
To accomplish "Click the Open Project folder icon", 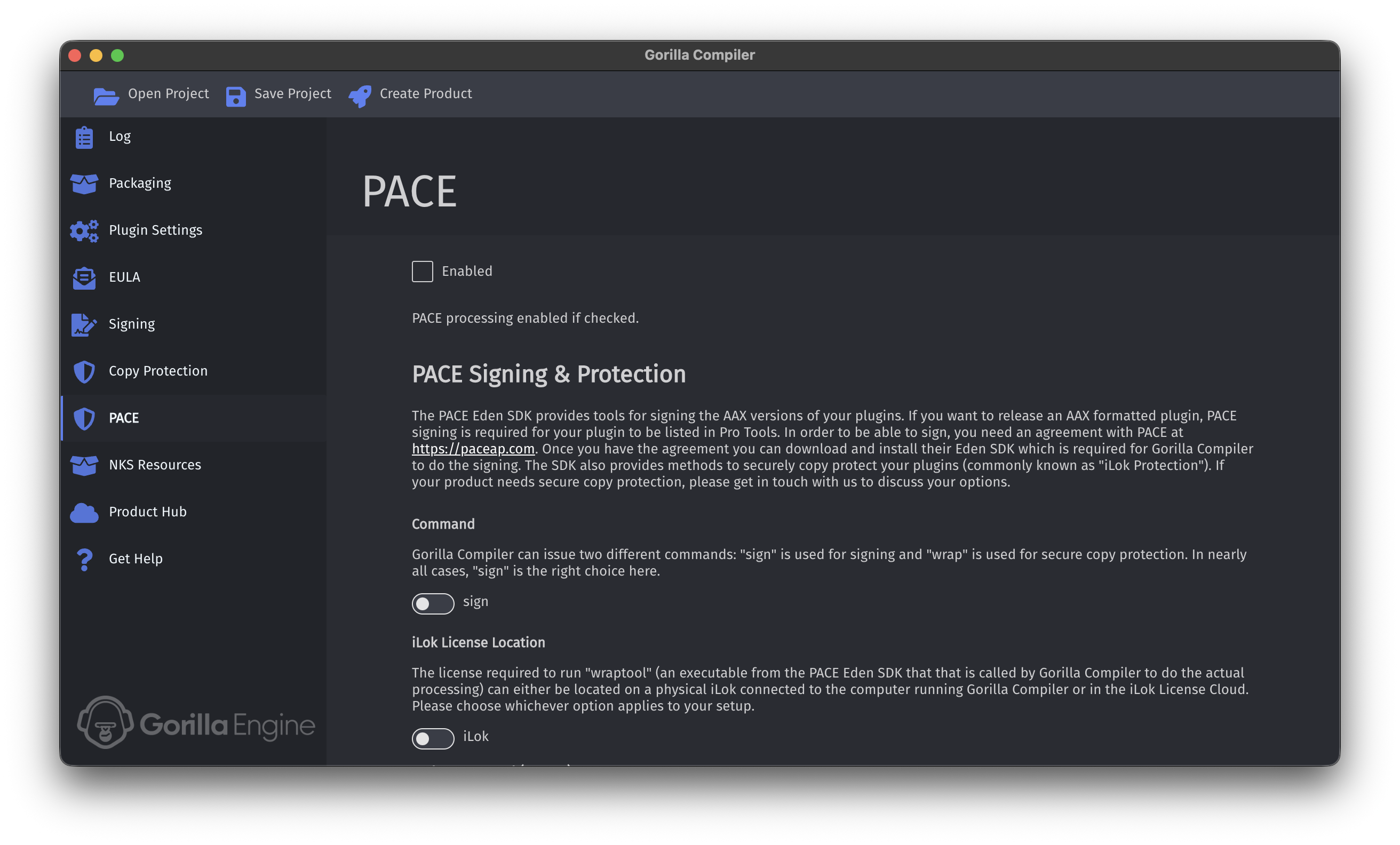I will [106, 96].
